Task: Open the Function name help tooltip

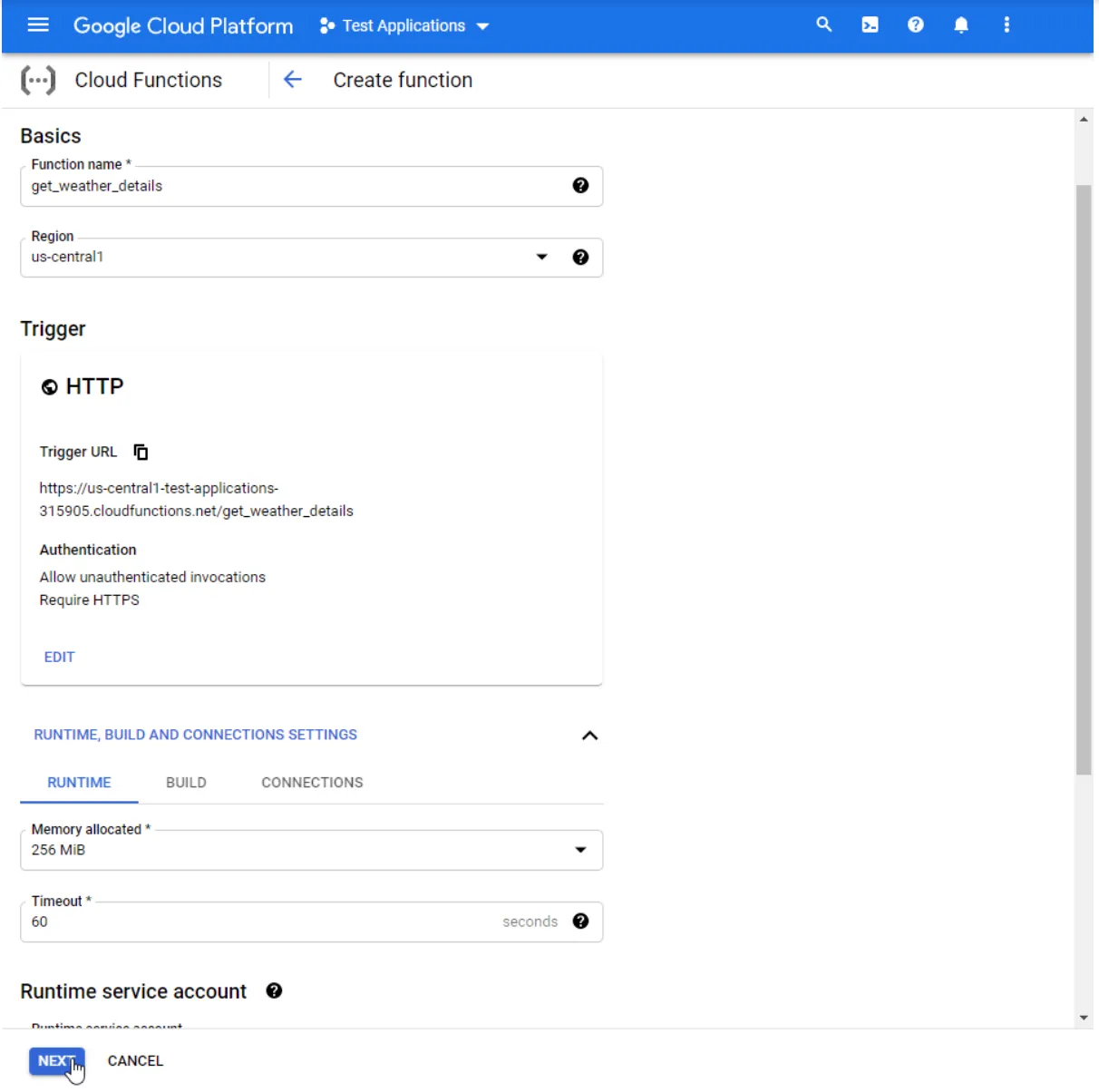Action: (581, 186)
